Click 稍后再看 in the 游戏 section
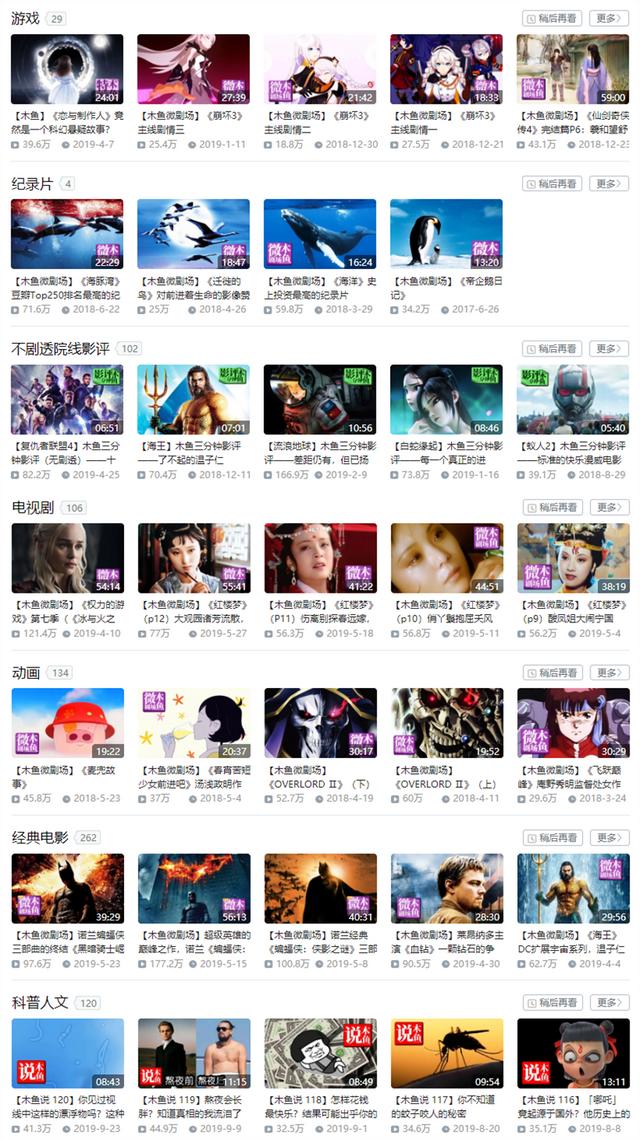The height and width of the screenshot is (1139, 640). [551, 18]
